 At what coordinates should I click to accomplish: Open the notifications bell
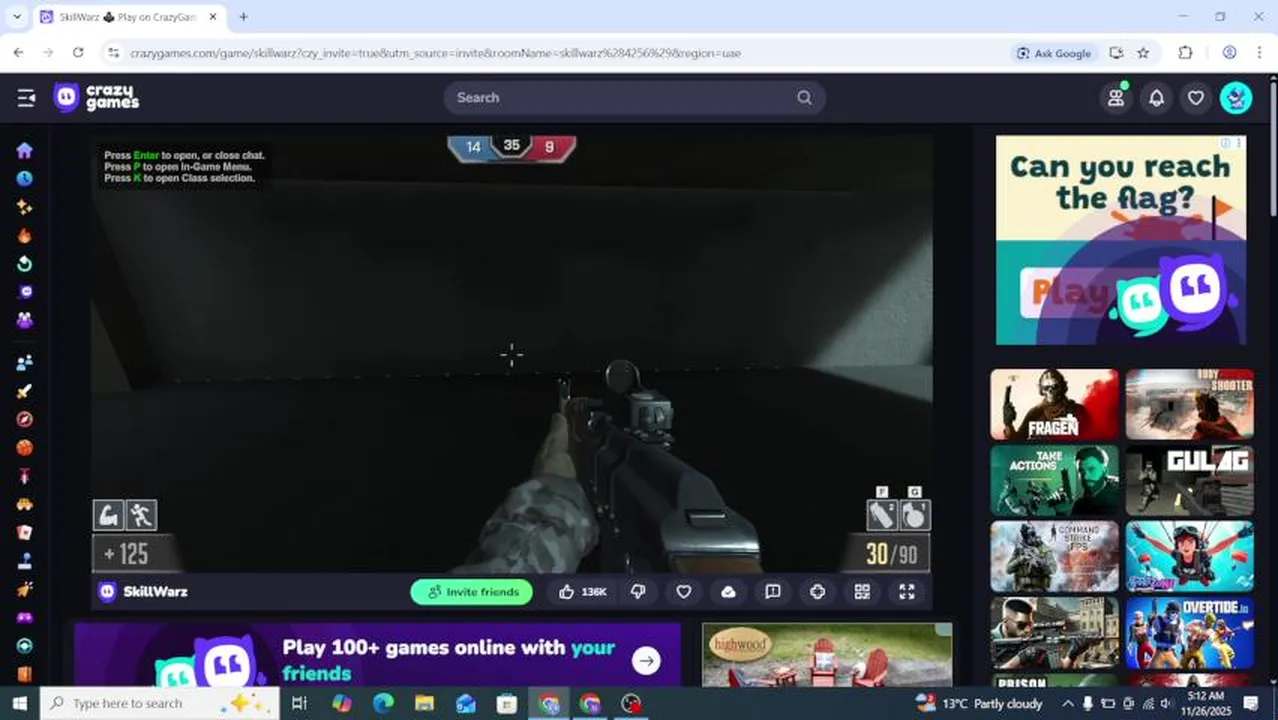[1156, 97]
